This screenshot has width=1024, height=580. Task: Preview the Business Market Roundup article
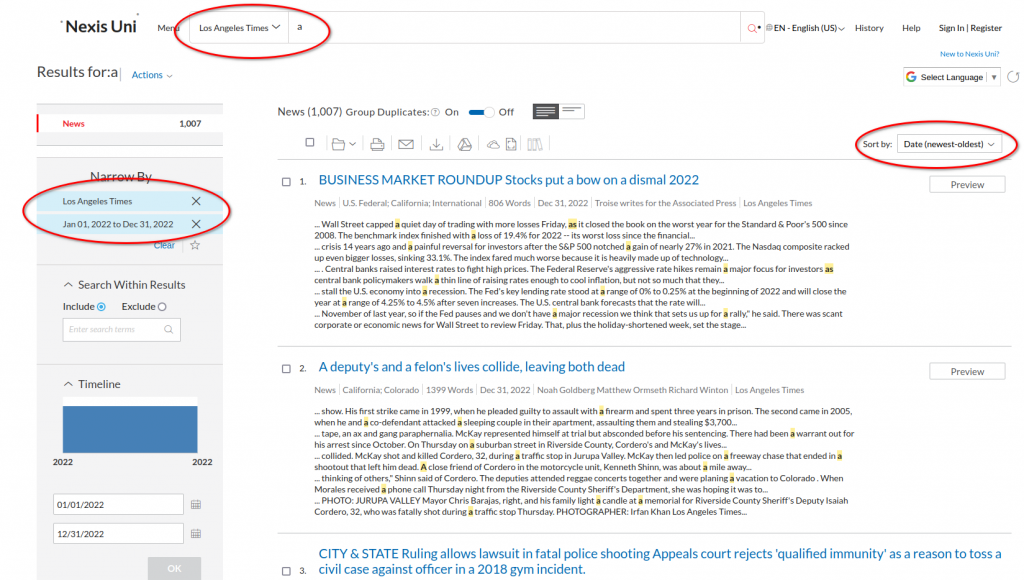coord(967,185)
